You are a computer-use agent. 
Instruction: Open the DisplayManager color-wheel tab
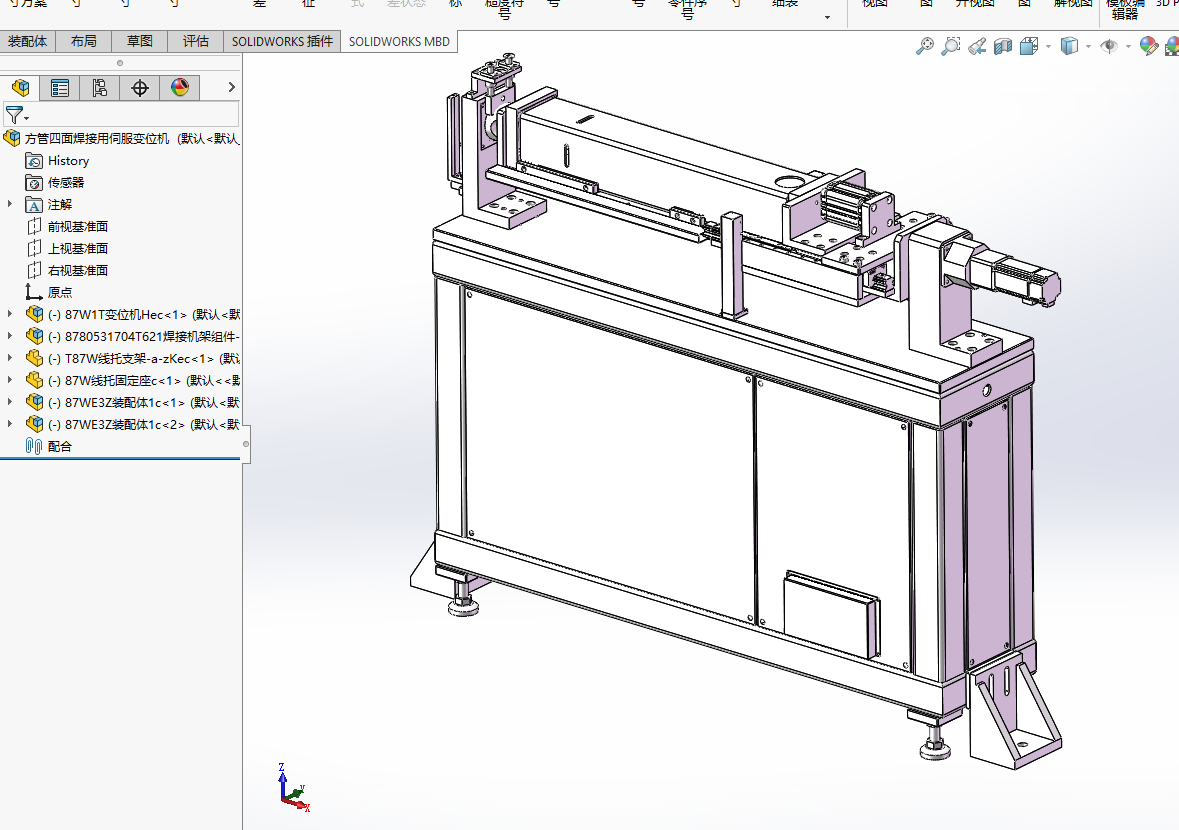click(180, 88)
